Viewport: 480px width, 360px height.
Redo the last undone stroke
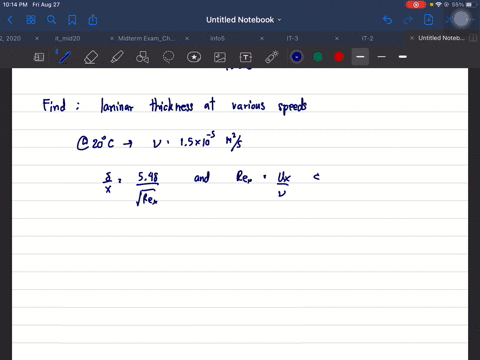(408, 20)
